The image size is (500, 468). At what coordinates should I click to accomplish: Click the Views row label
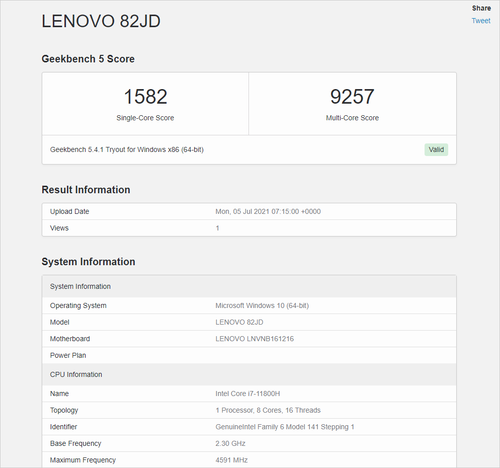(x=59, y=228)
